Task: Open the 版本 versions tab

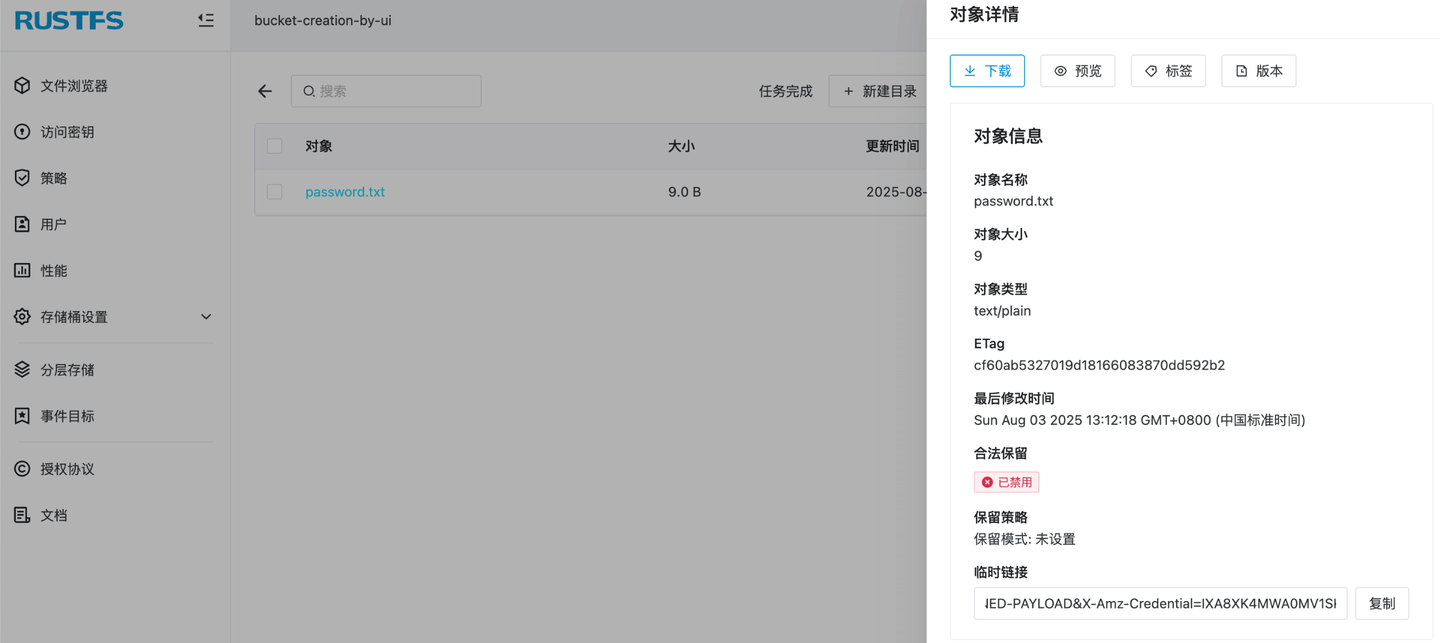Action: tap(1258, 70)
